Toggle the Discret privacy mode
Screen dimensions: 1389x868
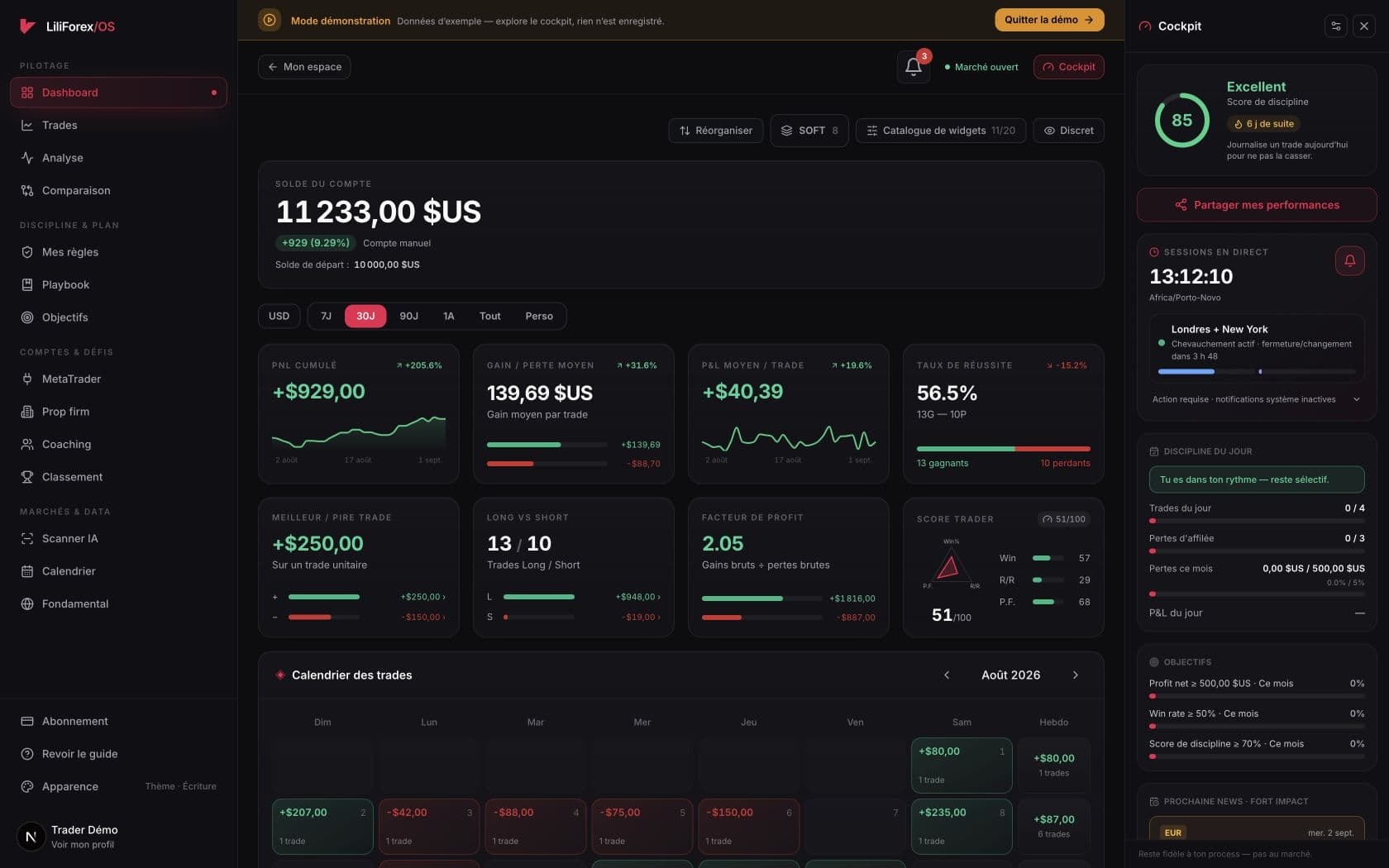pos(1068,131)
